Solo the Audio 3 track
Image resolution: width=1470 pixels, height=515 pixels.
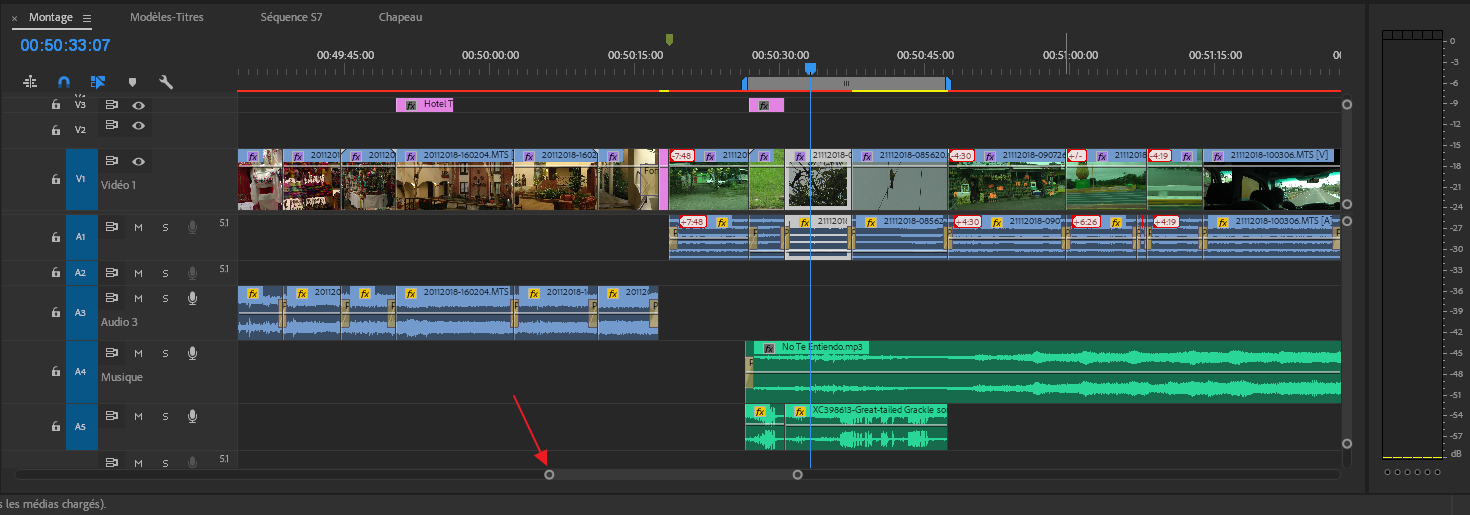pos(165,297)
